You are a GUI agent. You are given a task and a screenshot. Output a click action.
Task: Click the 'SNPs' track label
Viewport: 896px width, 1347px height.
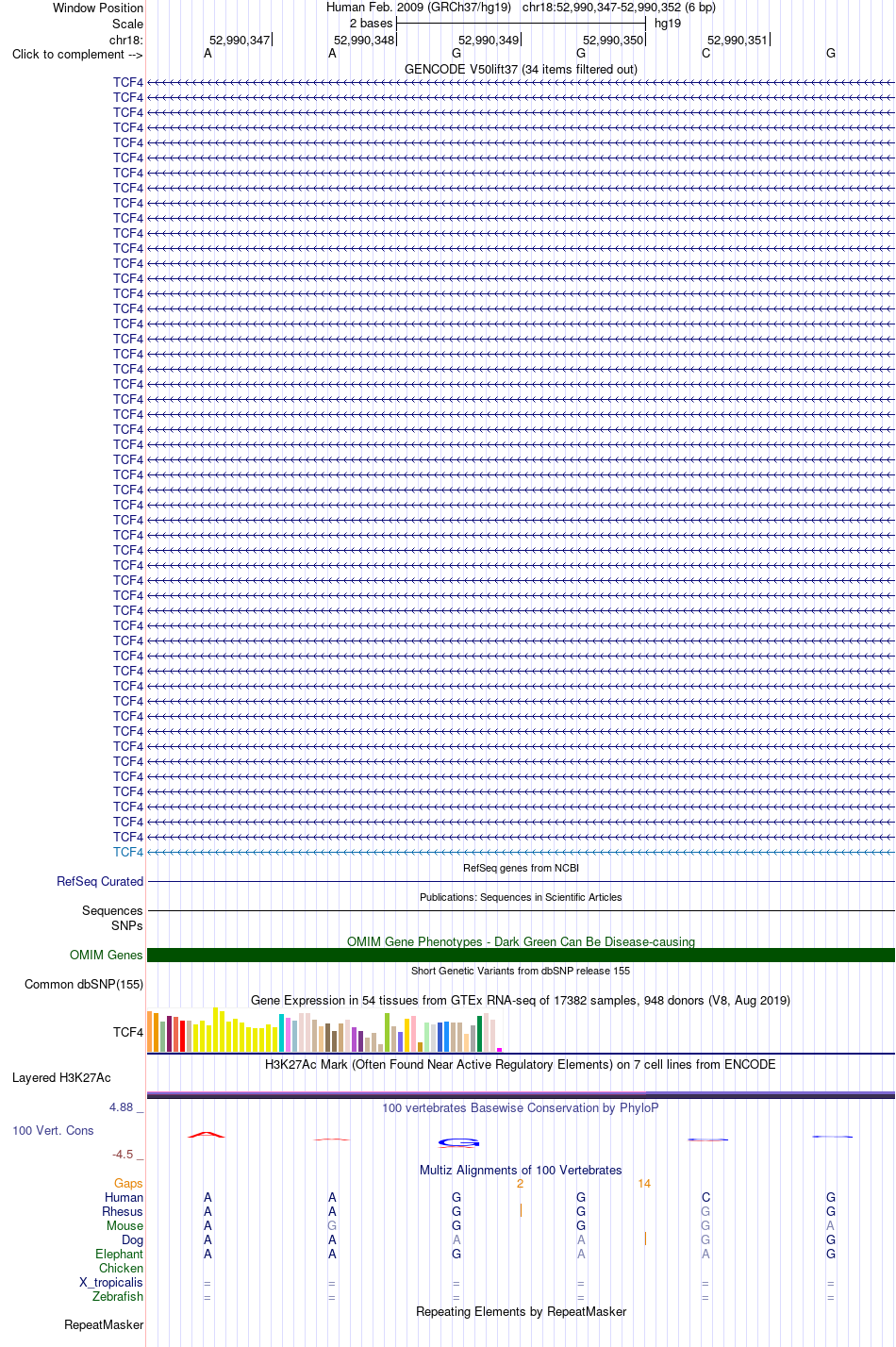127,926
